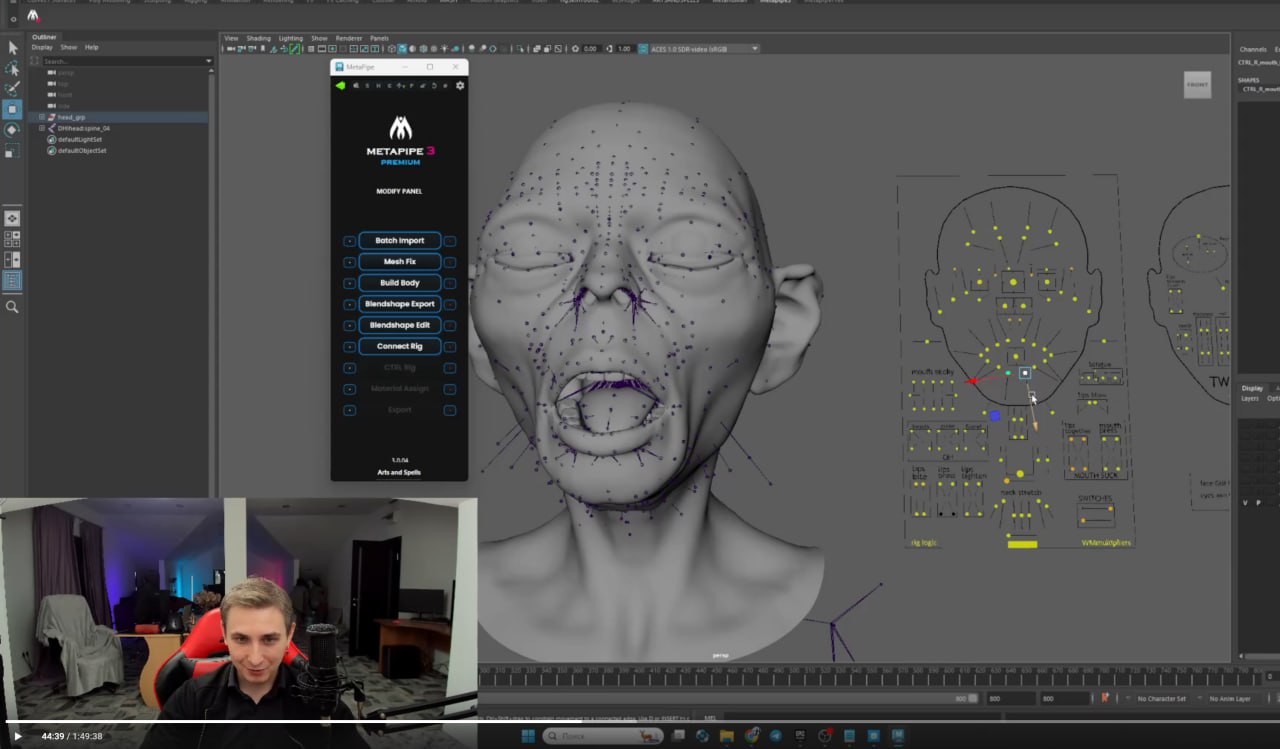Screen dimensions: 1280x749
Task: Select the arrow Select tool
Action: pos(12,47)
